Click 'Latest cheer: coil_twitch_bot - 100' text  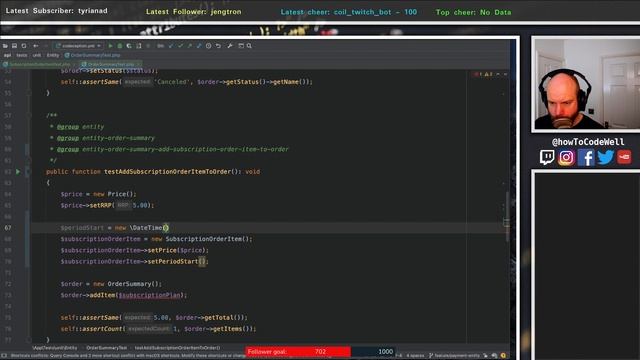click(349, 12)
